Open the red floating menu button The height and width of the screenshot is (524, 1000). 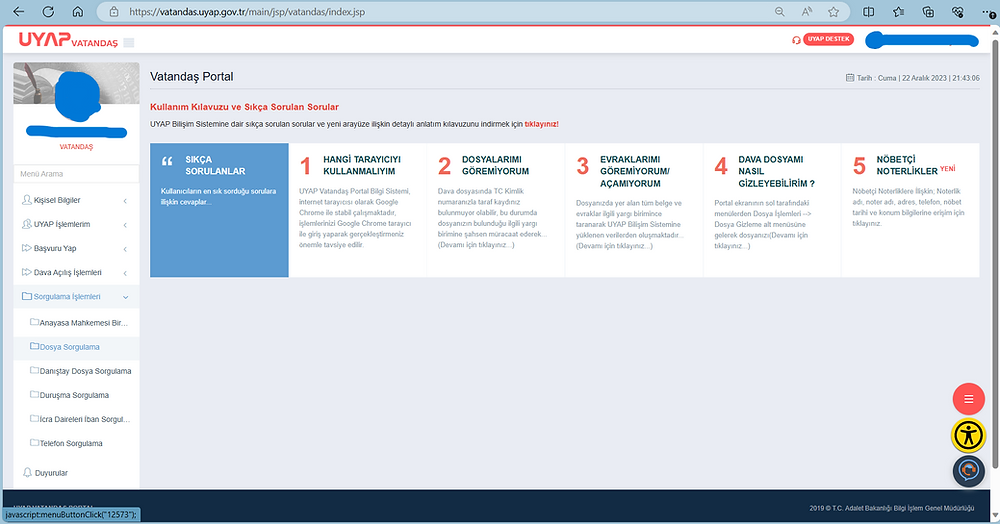[x=968, y=399]
